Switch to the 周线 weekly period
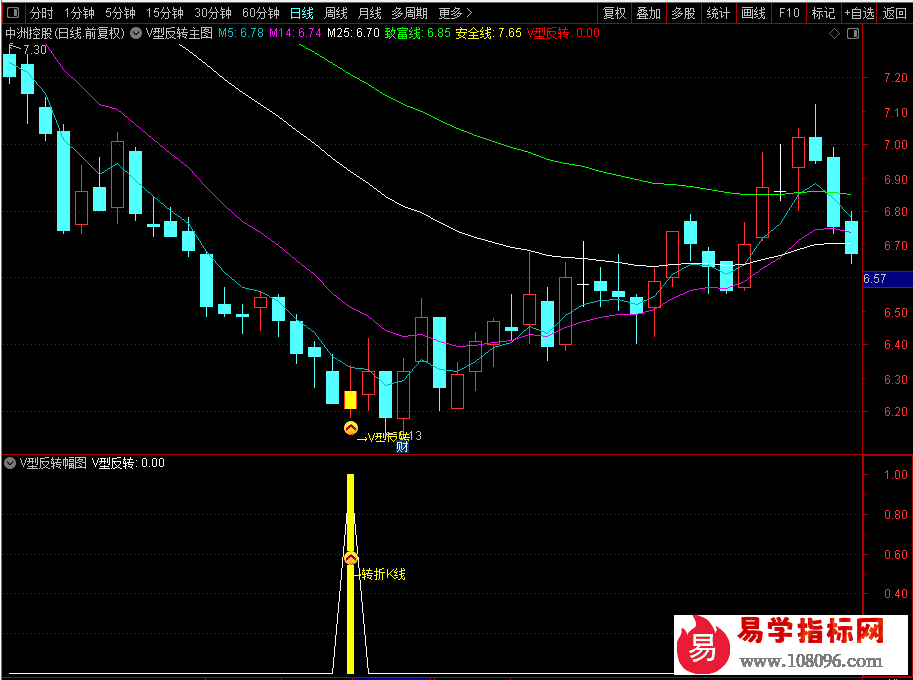913x680 pixels. pos(336,13)
